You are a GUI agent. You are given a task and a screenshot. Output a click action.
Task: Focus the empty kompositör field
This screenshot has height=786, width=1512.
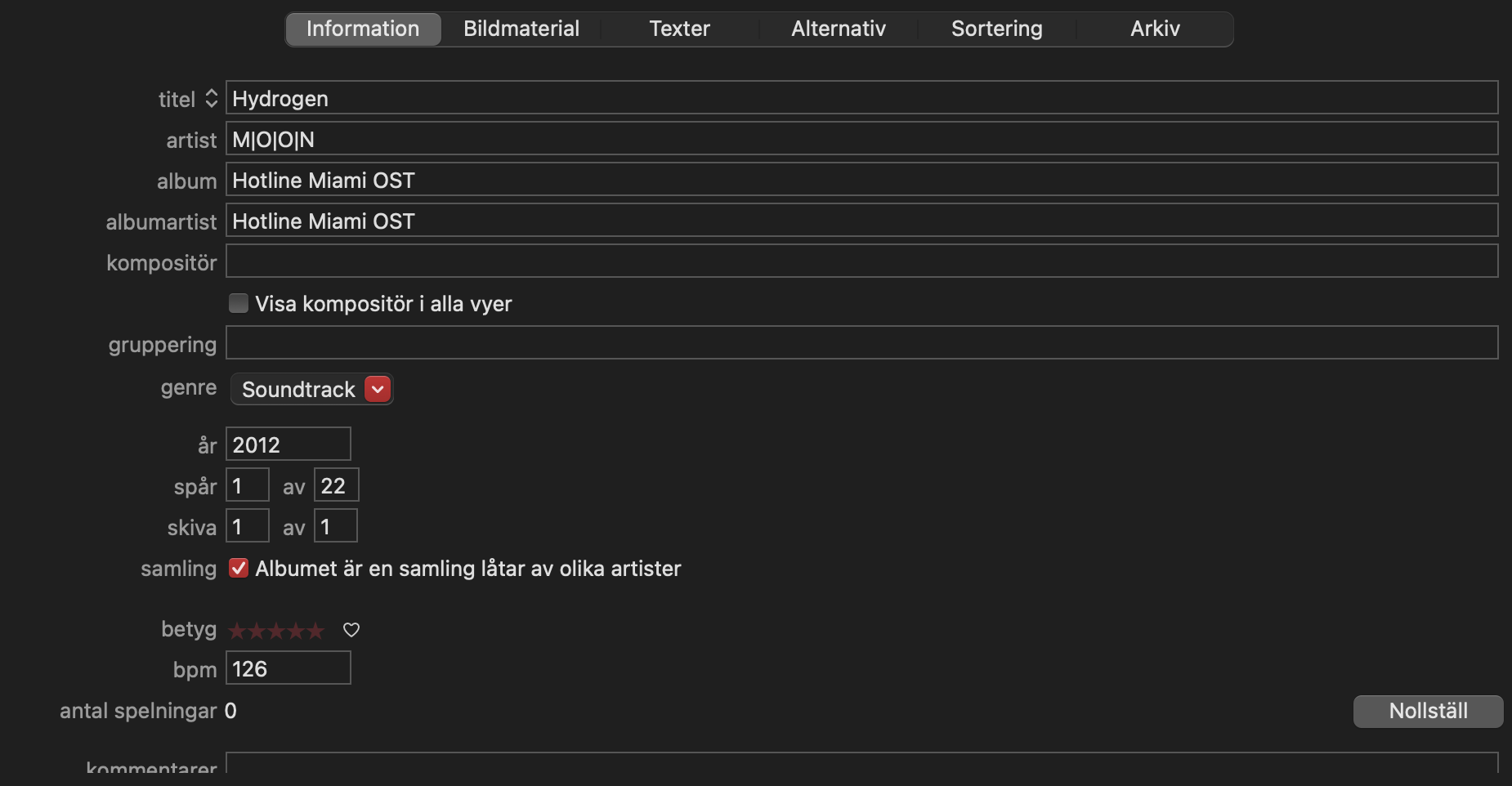pyautogui.click(x=861, y=261)
